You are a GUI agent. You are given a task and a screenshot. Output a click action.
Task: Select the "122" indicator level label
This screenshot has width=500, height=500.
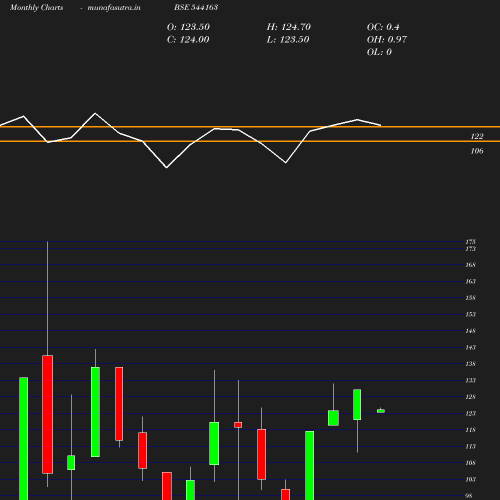(477, 136)
